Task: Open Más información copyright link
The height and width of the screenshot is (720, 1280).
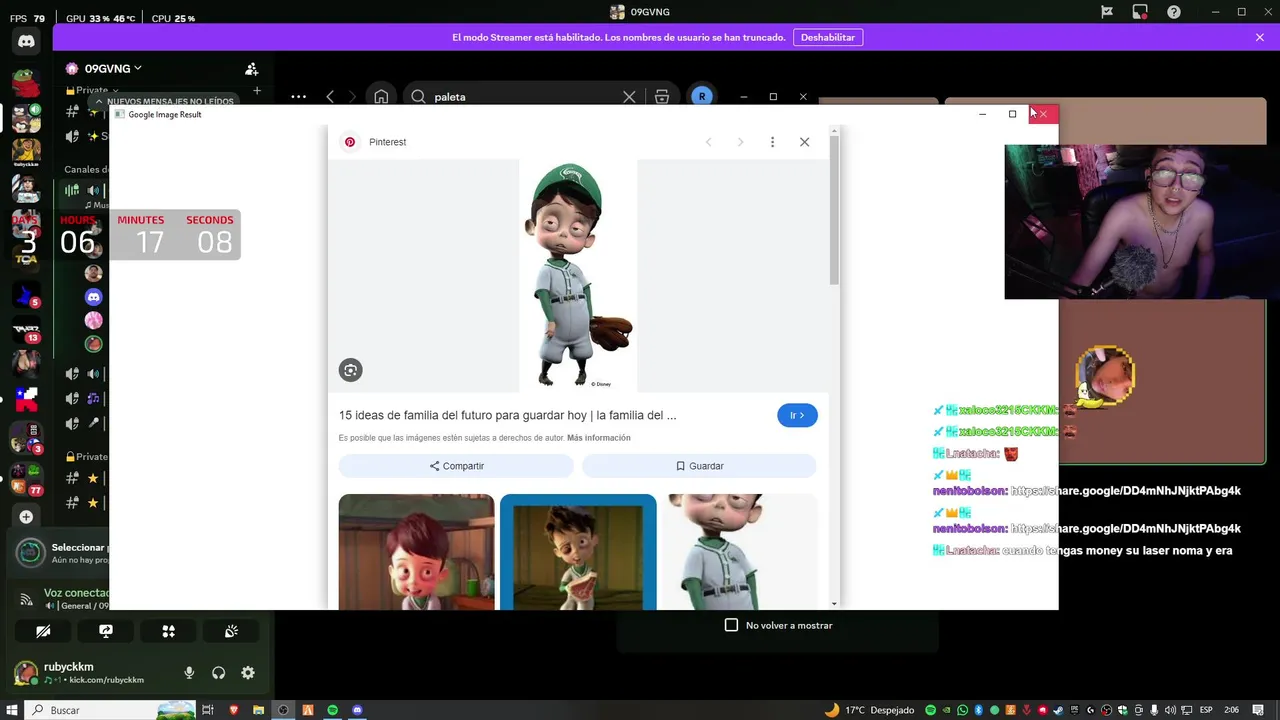Action: click(599, 438)
